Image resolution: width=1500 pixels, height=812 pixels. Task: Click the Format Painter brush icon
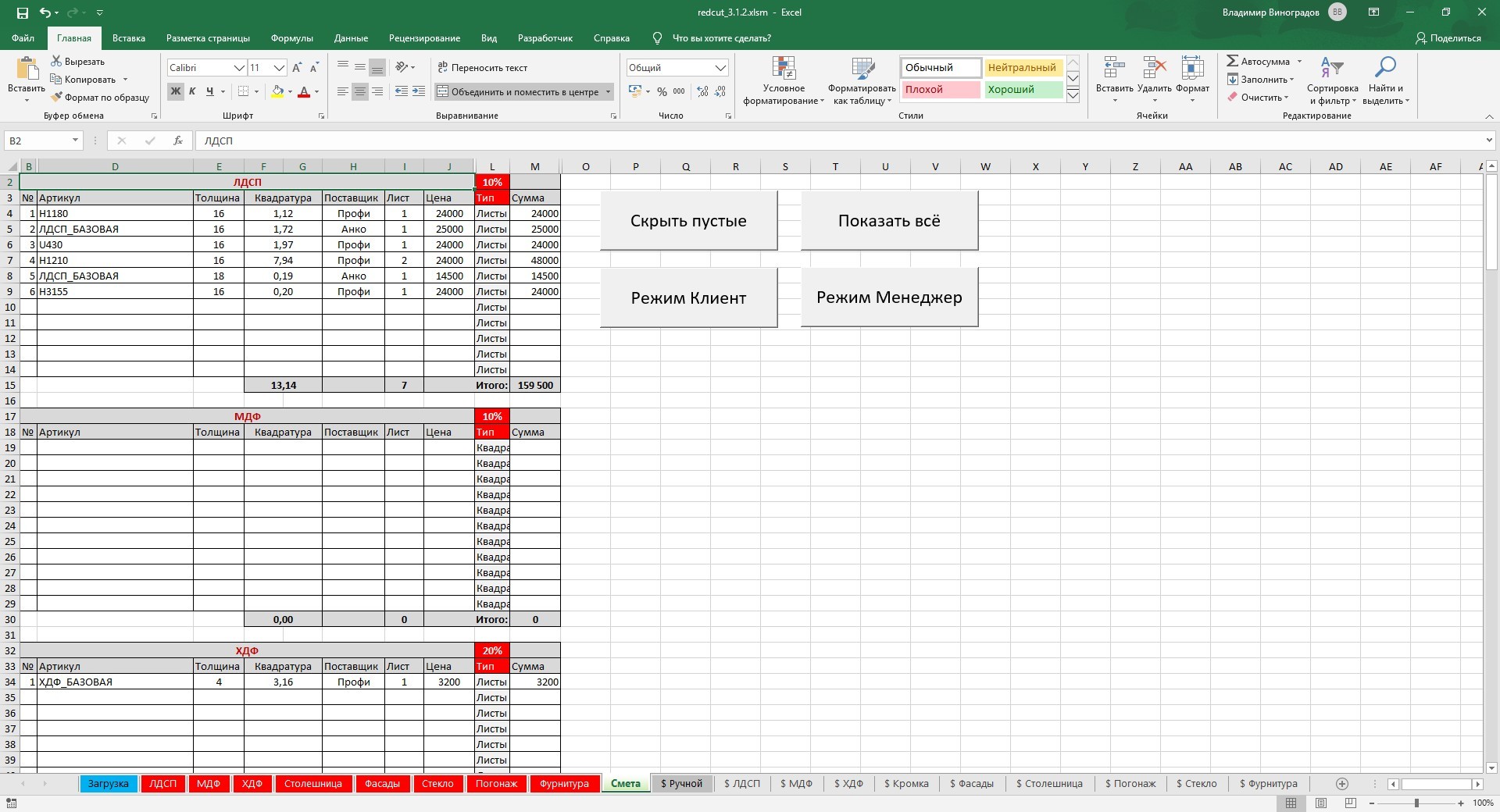coord(56,98)
